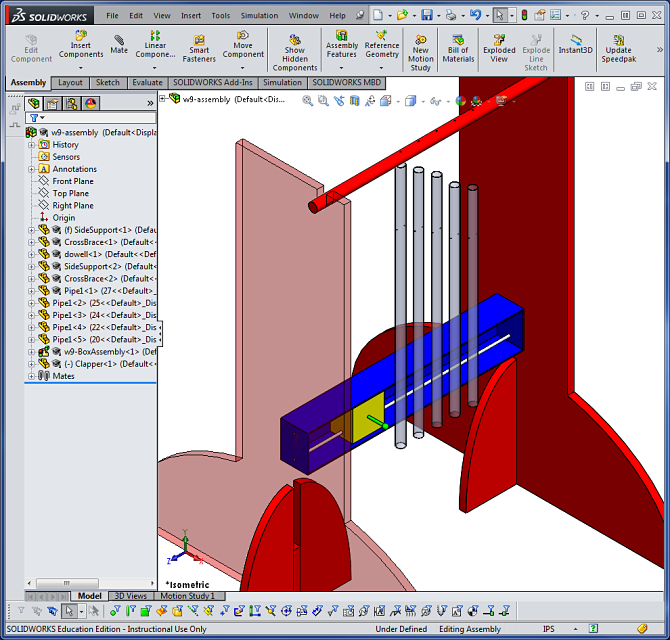This screenshot has height=640, width=670.
Task: Toggle Instant3D tool
Action: tap(576, 44)
